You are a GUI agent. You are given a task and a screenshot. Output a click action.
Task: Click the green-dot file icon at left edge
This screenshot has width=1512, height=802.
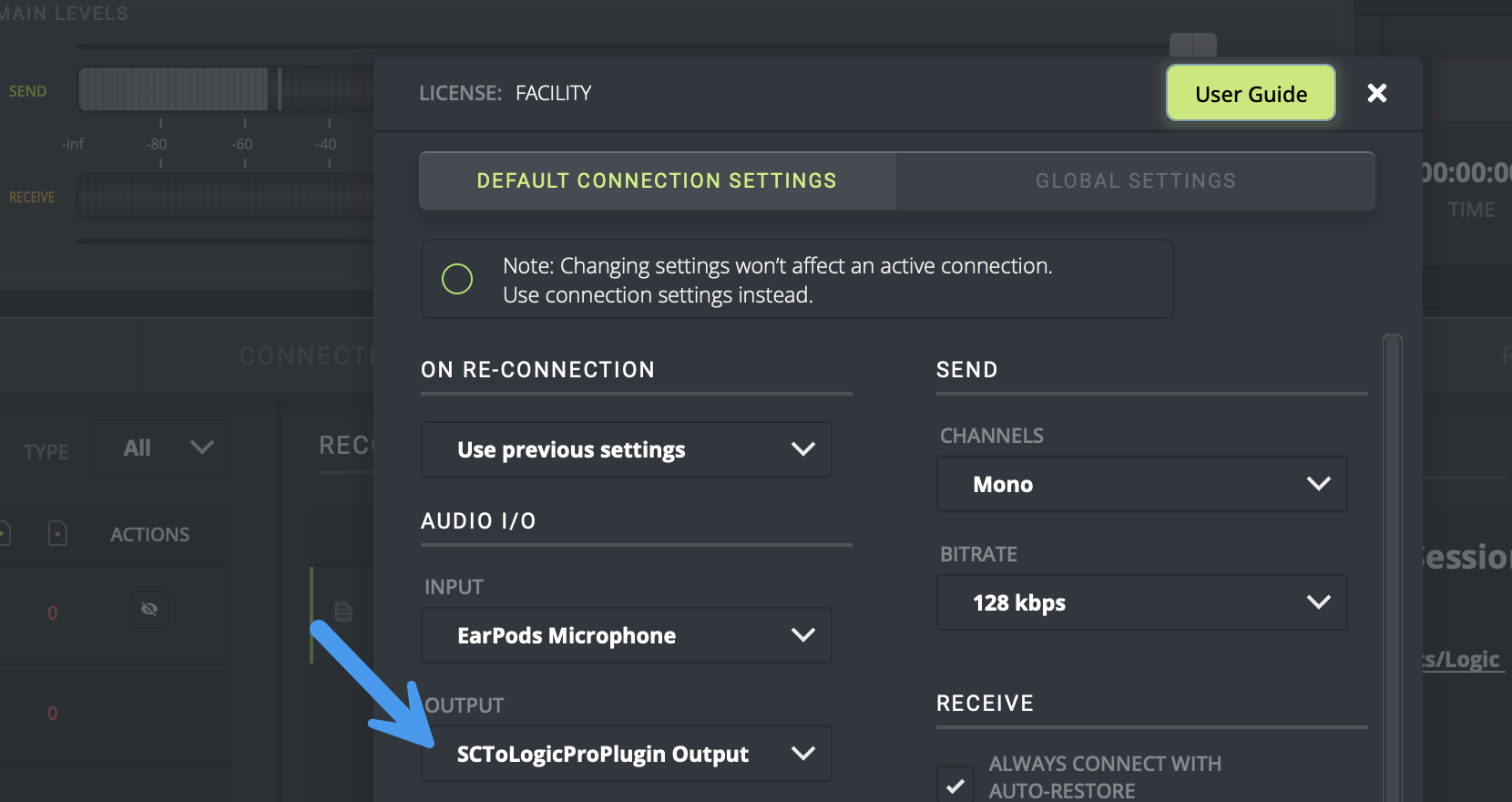click(4, 533)
